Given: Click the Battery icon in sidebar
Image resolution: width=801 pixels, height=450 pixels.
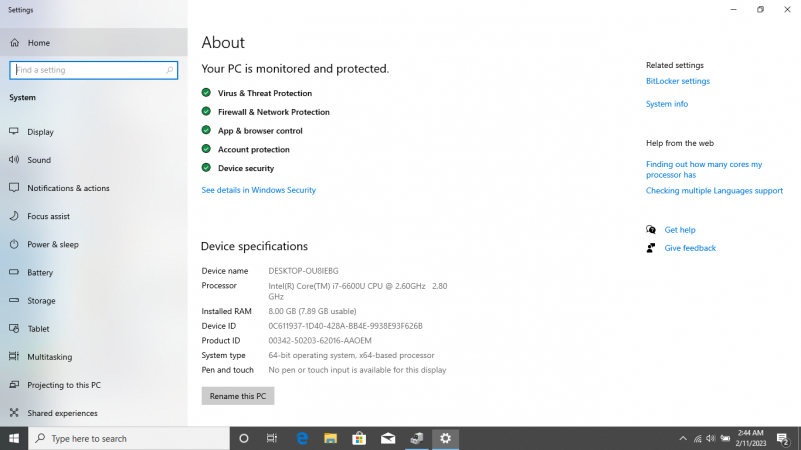Looking at the screenshot, I should coord(14,272).
